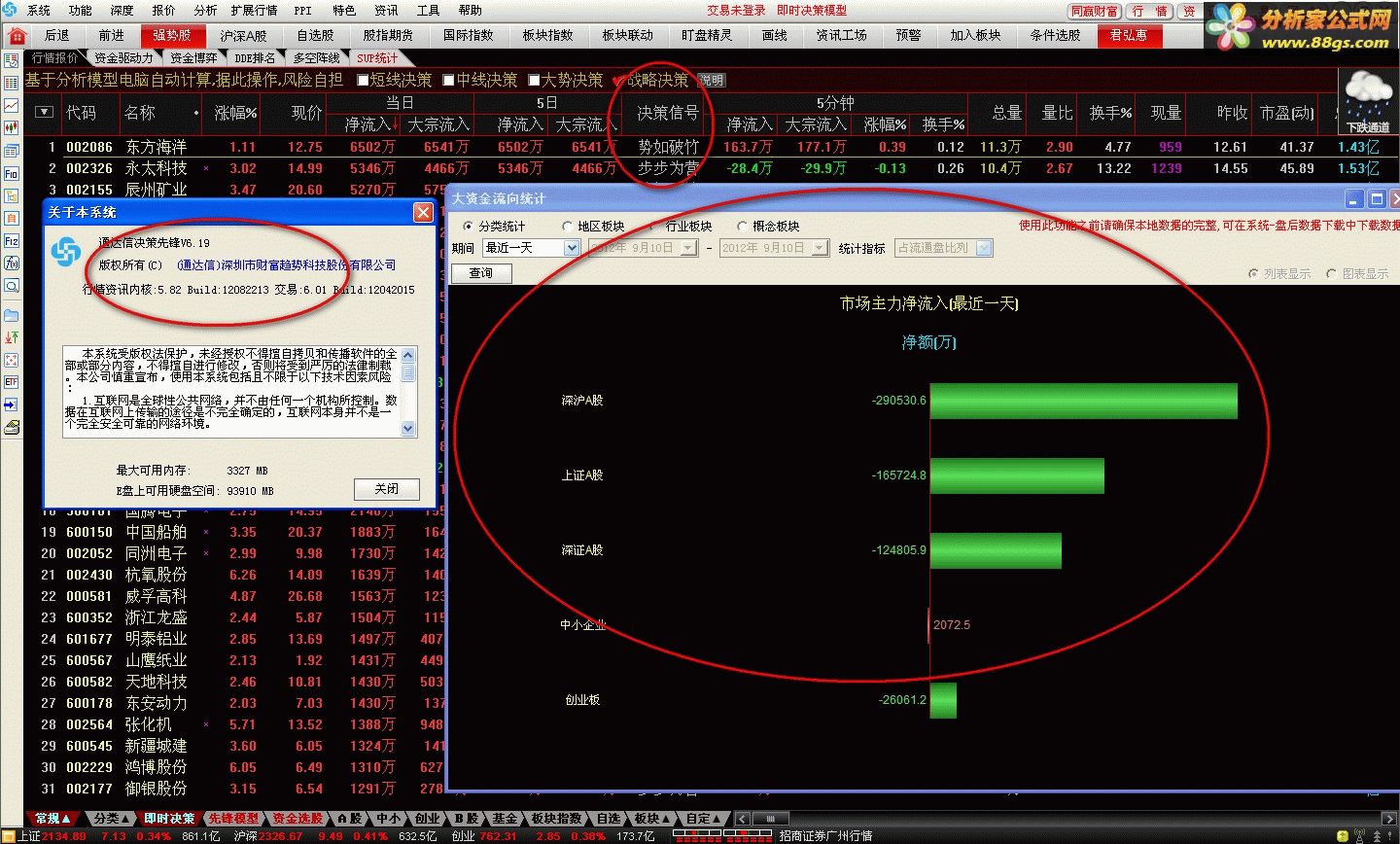Select the 概念板块 radio button

(x=742, y=226)
